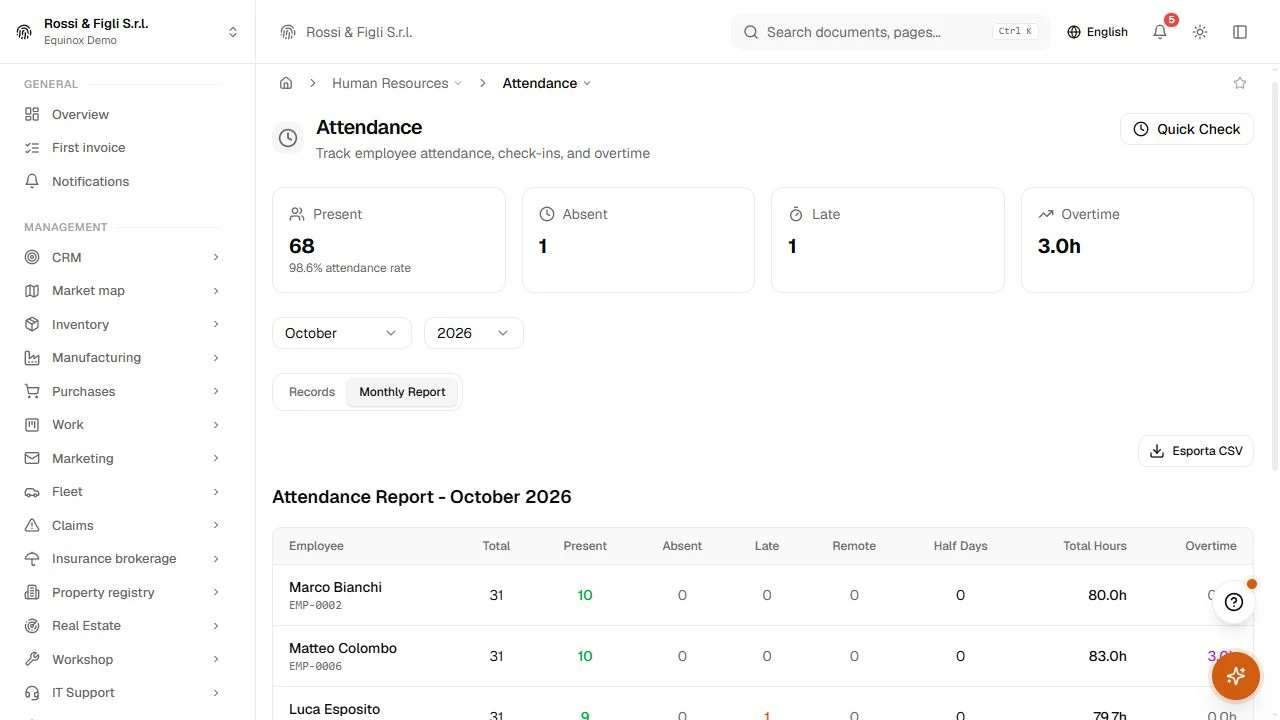This screenshot has height=720, width=1280.
Task: Click the Overview sidebar icon
Action: click(x=32, y=114)
